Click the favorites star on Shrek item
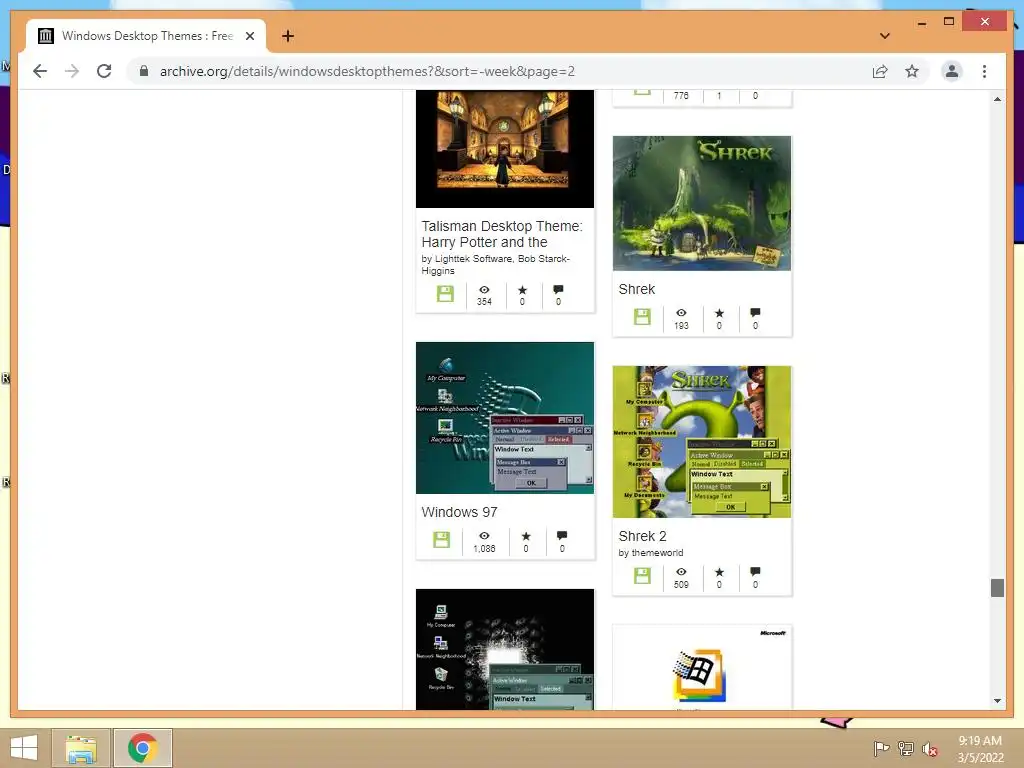Viewport: 1024px width, 768px height. [719, 313]
